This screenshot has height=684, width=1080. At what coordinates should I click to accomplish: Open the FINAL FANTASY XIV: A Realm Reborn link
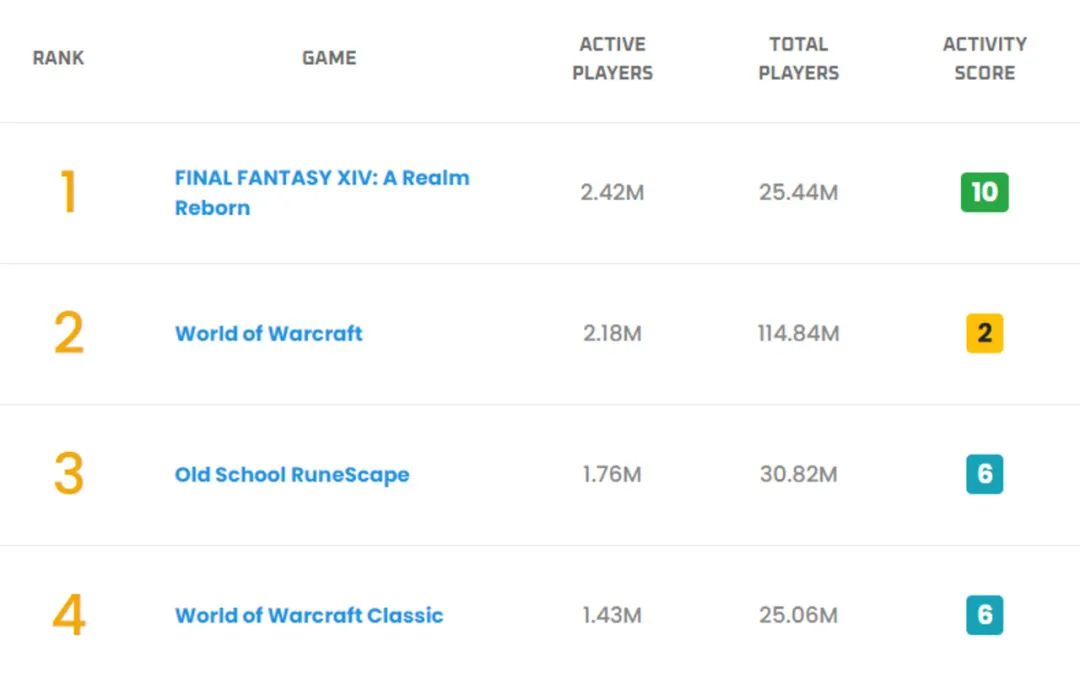pyautogui.click(x=321, y=179)
